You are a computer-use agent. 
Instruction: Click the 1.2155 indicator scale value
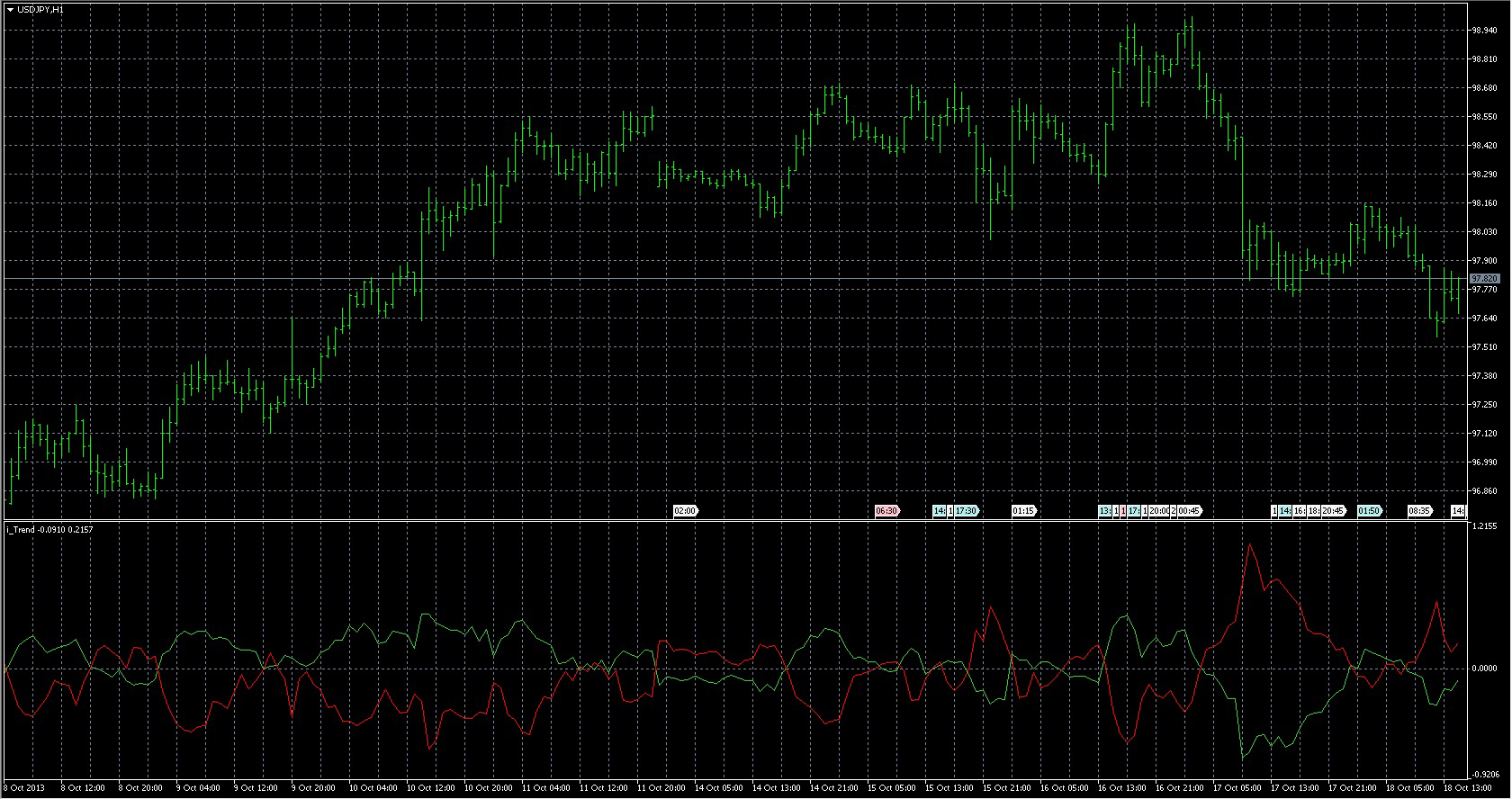coord(1484,526)
